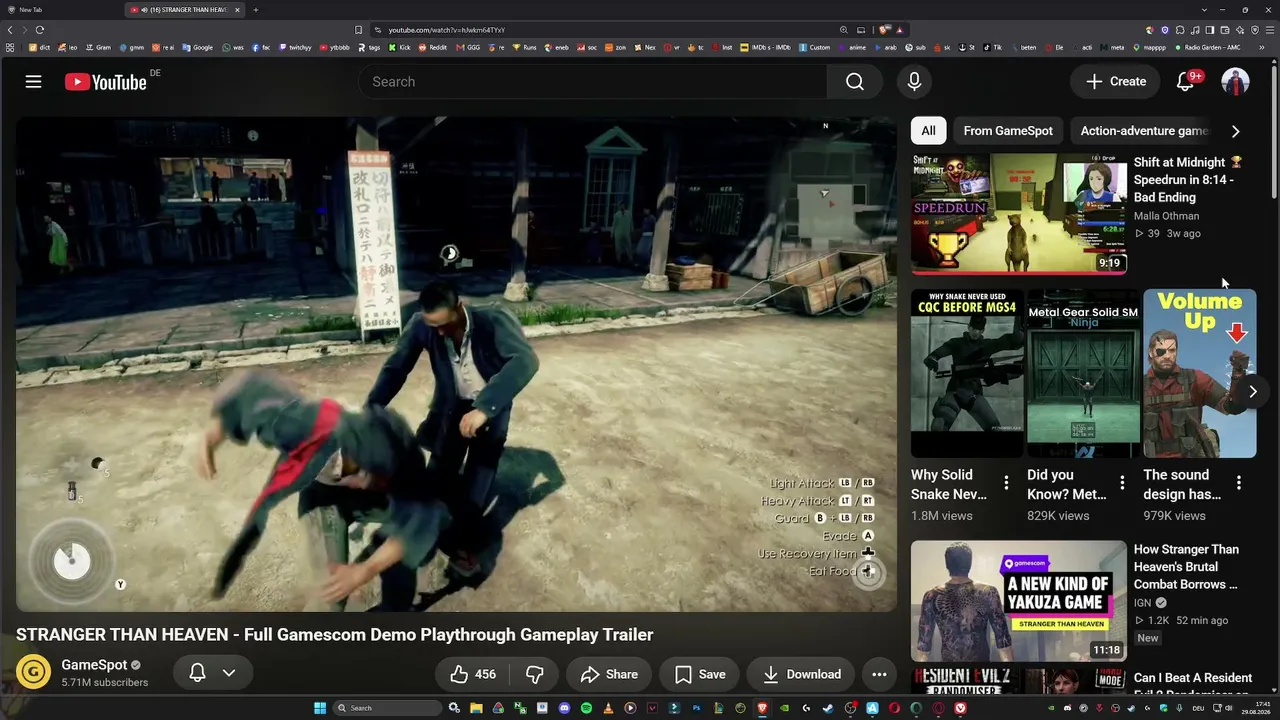Open options for "Did you Know? Met..." short
This screenshot has width=1280, height=720.
click(1122, 483)
